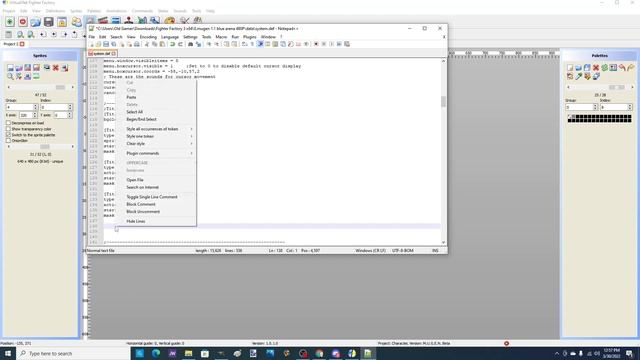Uncheck 'Switch to the sprite palette' checkbox

8,135
